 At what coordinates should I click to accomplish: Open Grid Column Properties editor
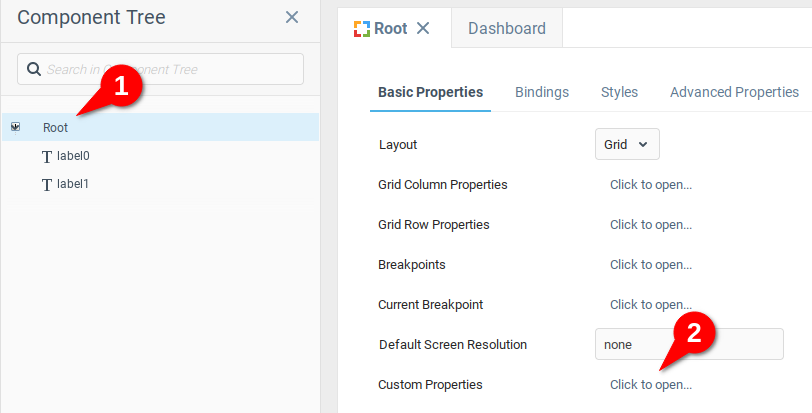point(651,185)
